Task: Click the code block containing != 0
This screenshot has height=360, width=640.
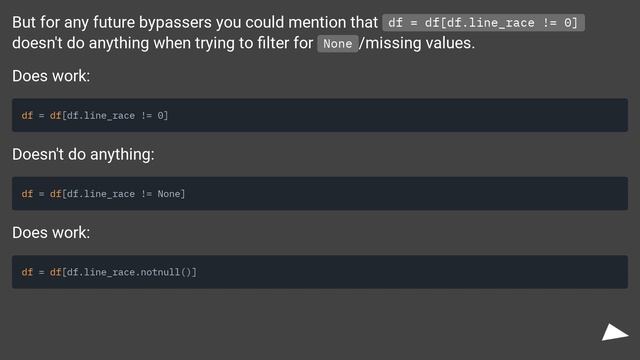Action: pyautogui.click(x=320, y=115)
